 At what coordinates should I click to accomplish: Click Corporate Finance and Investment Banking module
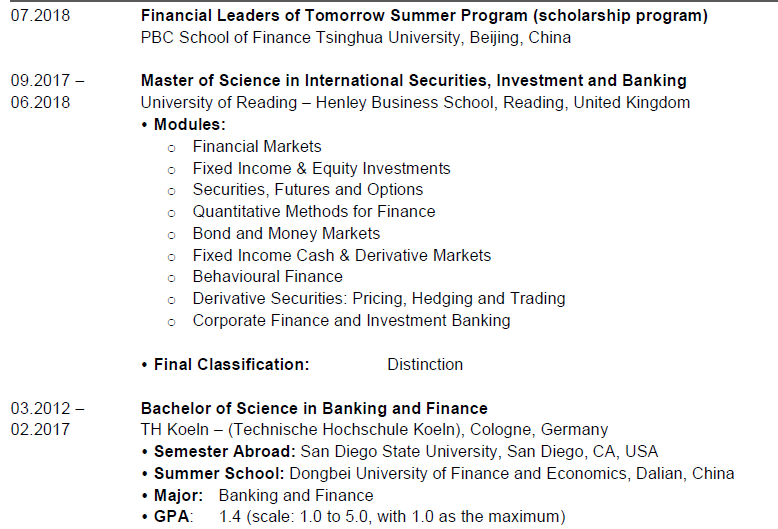pyautogui.click(x=351, y=321)
